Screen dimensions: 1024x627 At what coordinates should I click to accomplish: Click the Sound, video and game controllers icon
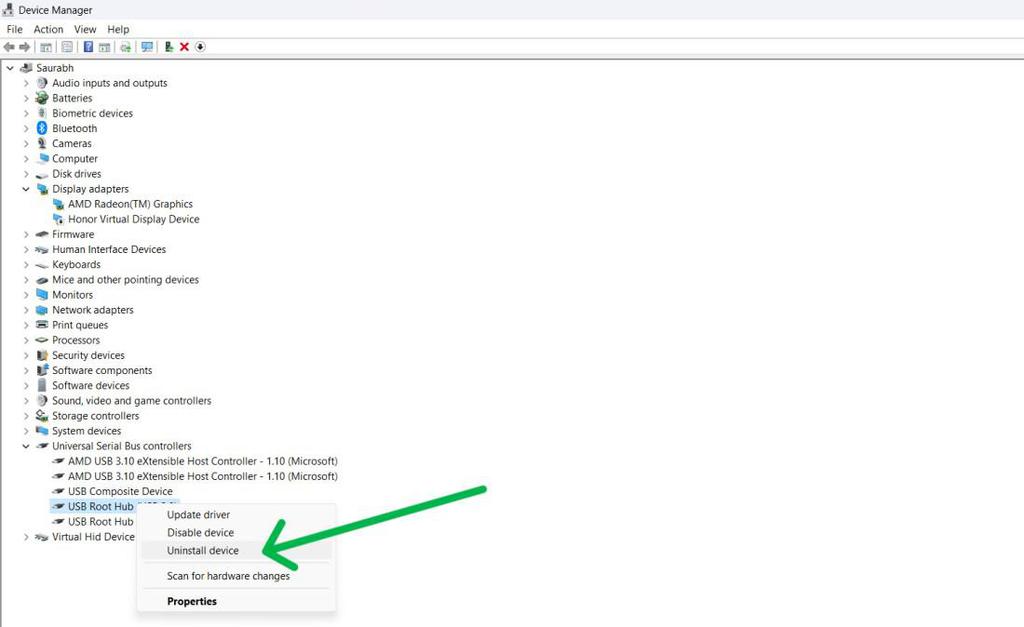[42, 400]
